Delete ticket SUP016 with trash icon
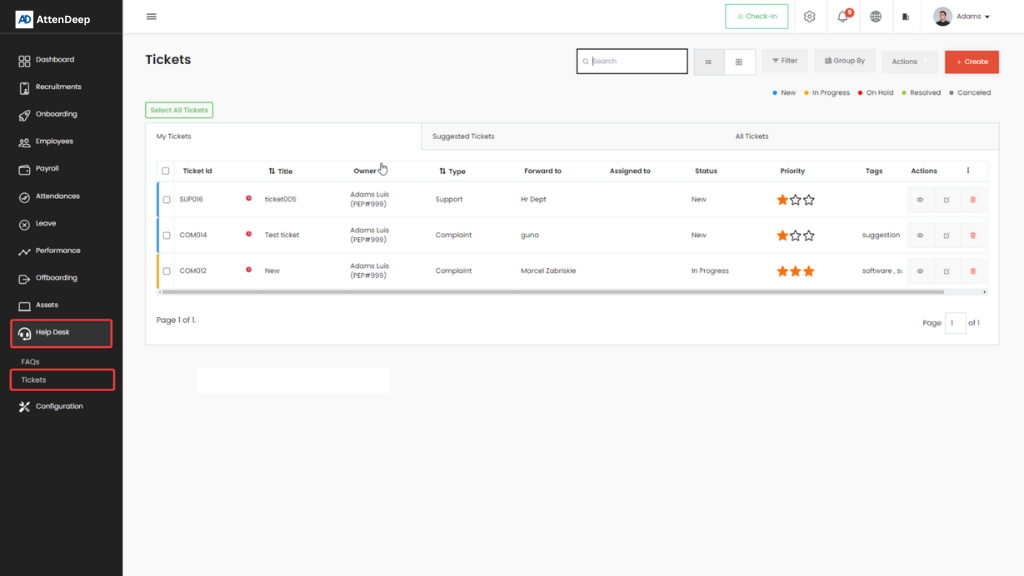Image resolution: width=1024 pixels, height=576 pixels. 973,200
